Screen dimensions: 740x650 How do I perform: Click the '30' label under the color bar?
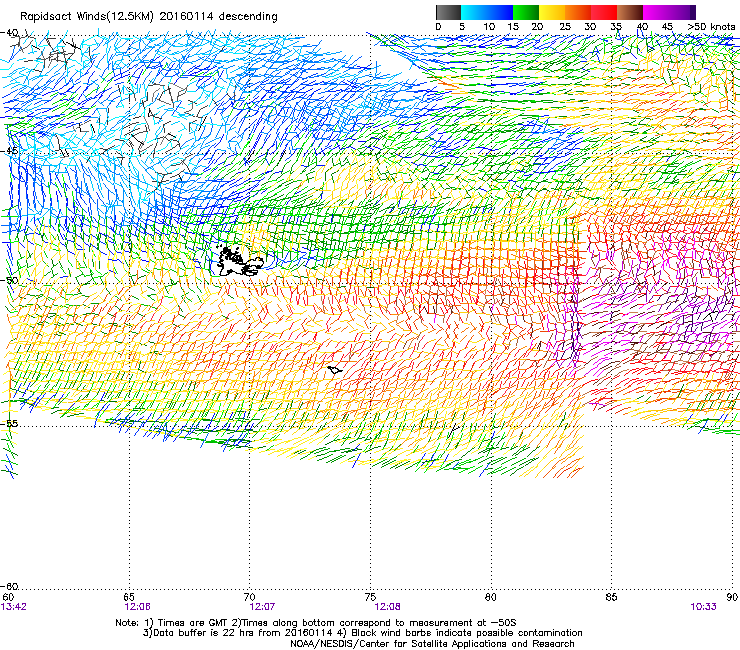click(590, 27)
